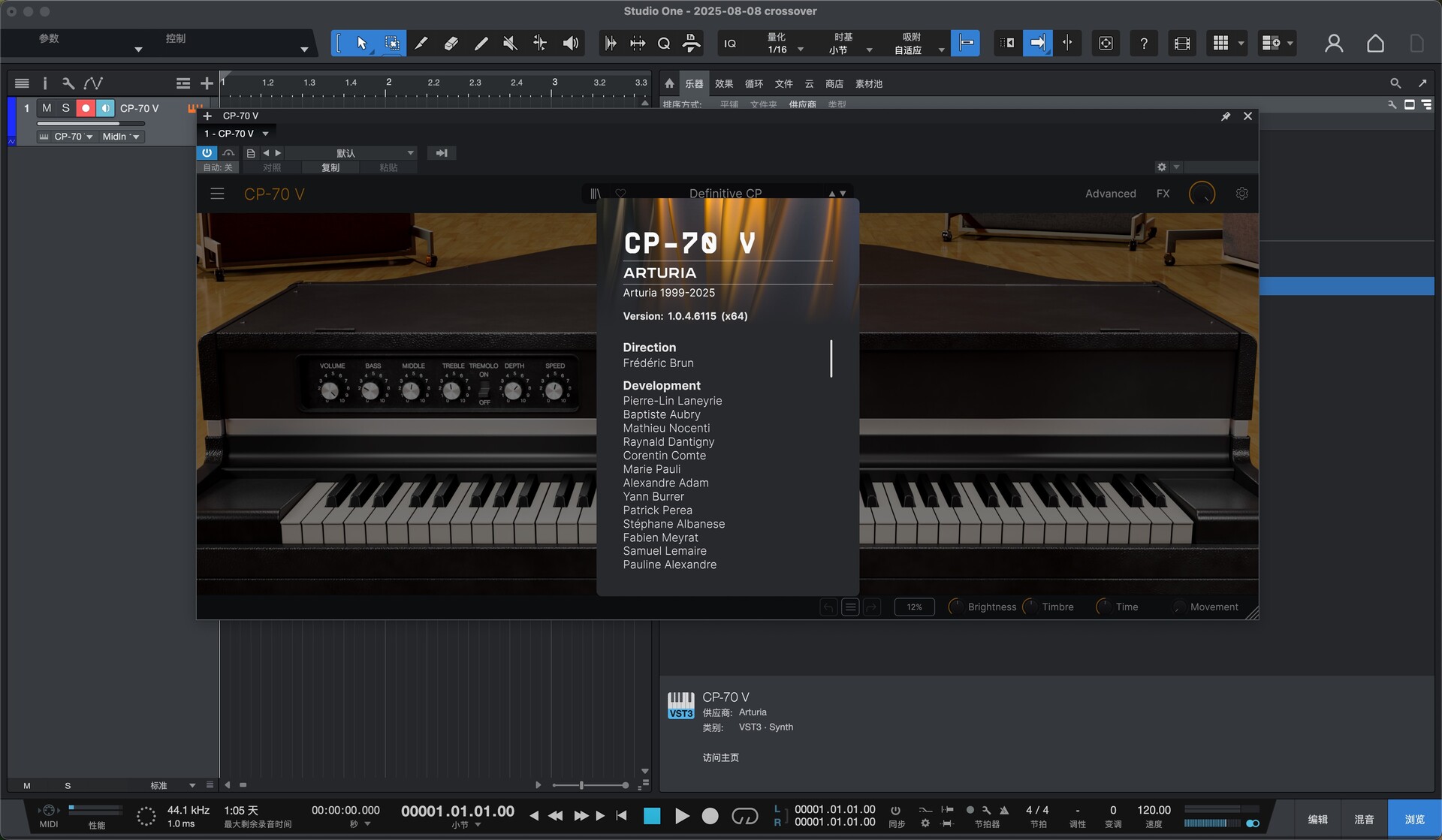Select the Listen (speaker) tool
1442x840 pixels.
point(571,44)
